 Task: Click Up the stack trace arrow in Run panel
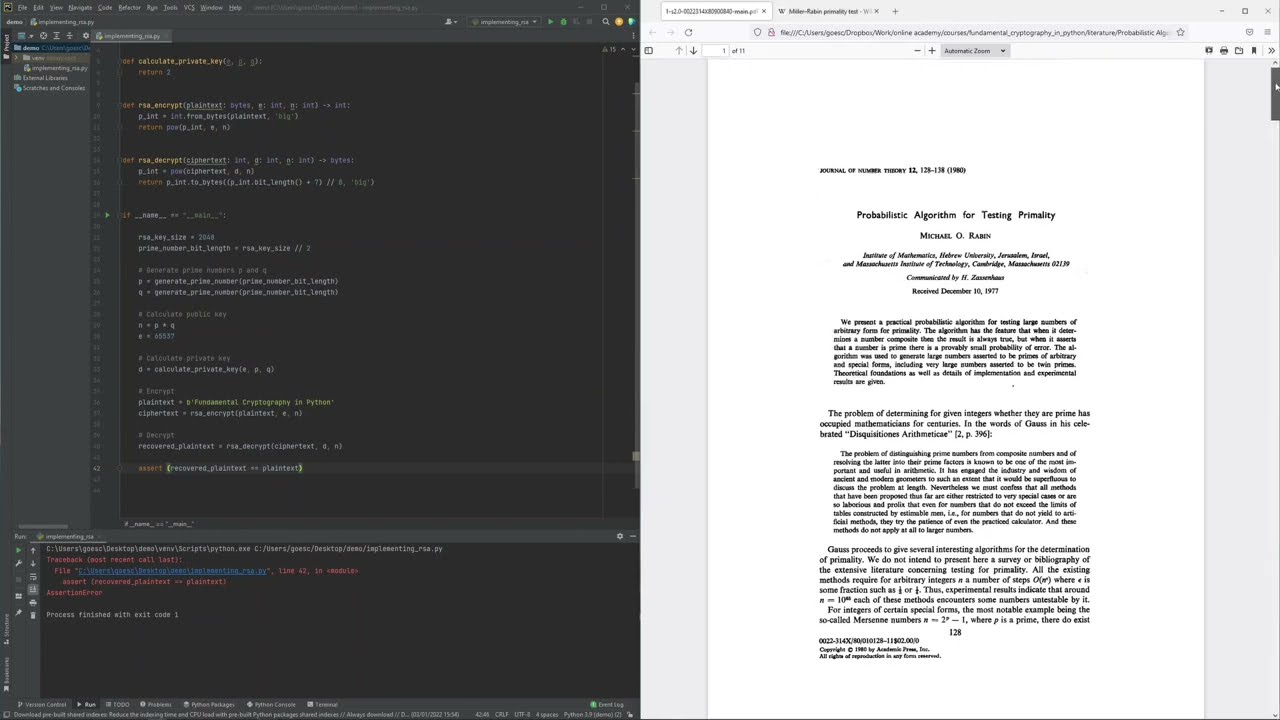32,550
